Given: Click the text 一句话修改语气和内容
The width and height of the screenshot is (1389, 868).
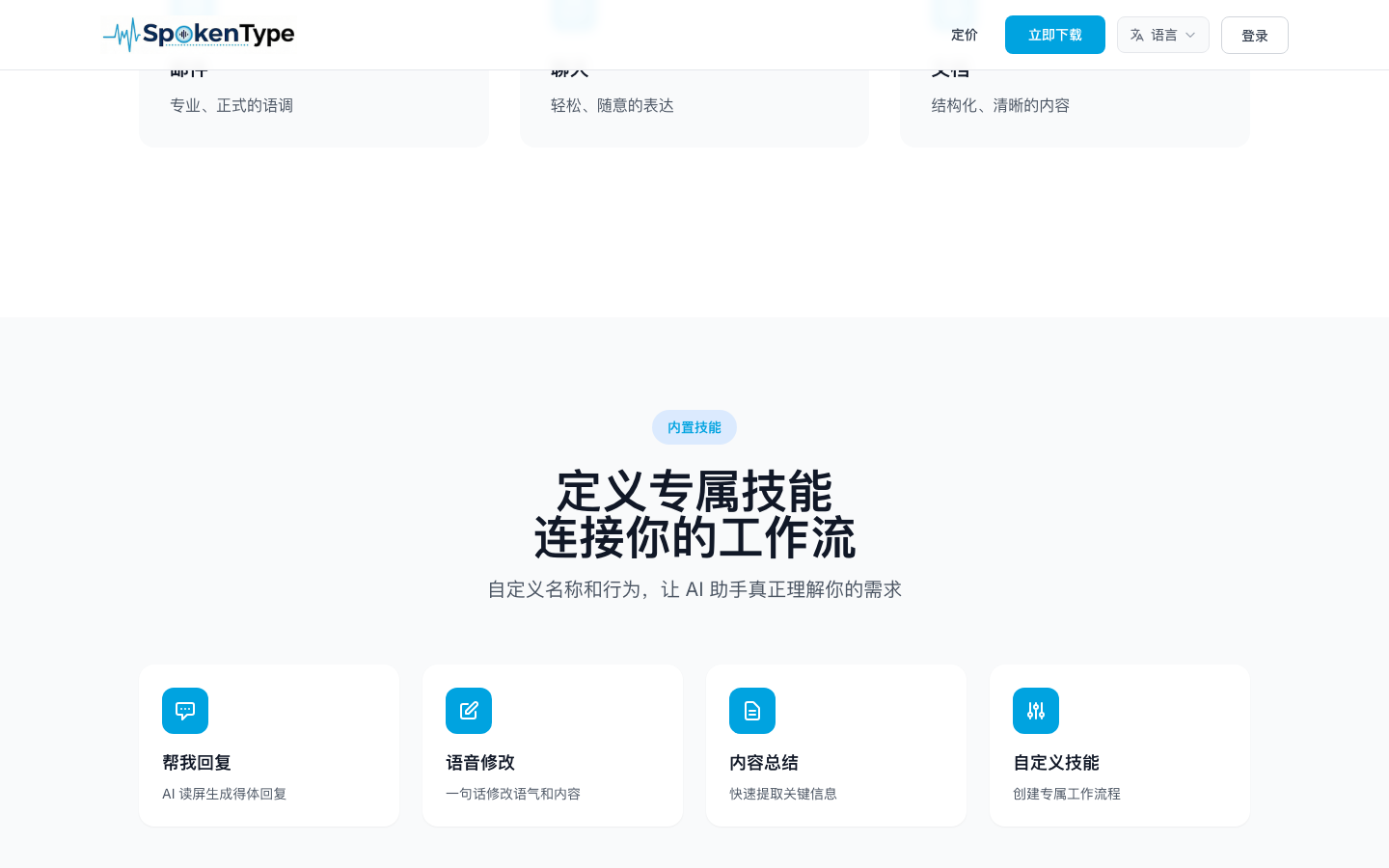Looking at the screenshot, I should click(513, 794).
